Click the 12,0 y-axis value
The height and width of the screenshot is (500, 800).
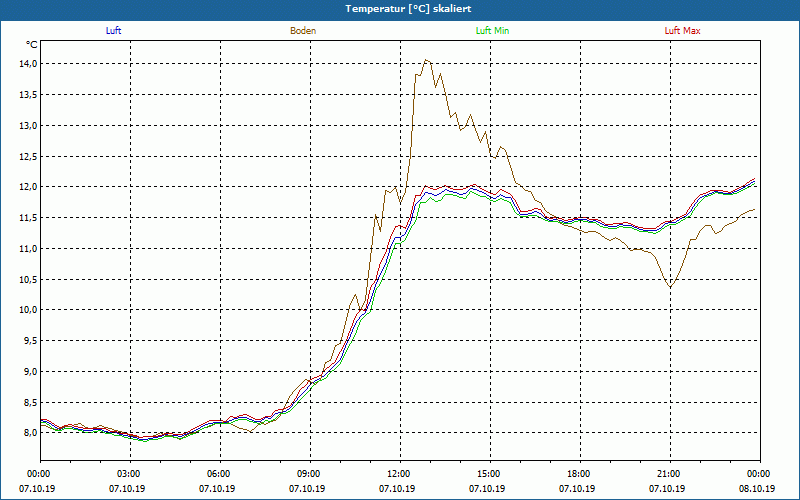28,187
